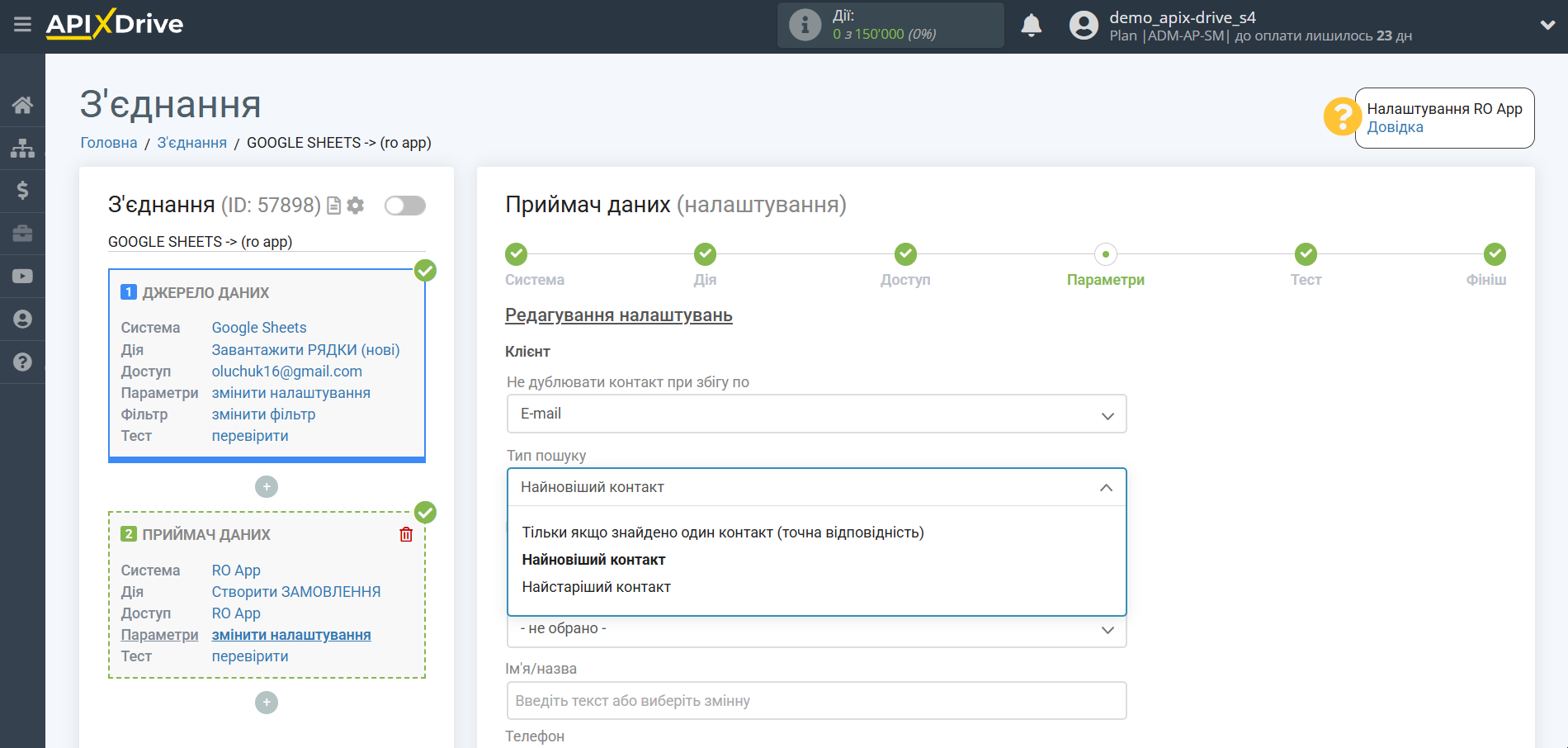Open the connections sitemap icon in the sidebar
The height and width of the screenshot is (748, 1568).
click(x=22, y=149)
